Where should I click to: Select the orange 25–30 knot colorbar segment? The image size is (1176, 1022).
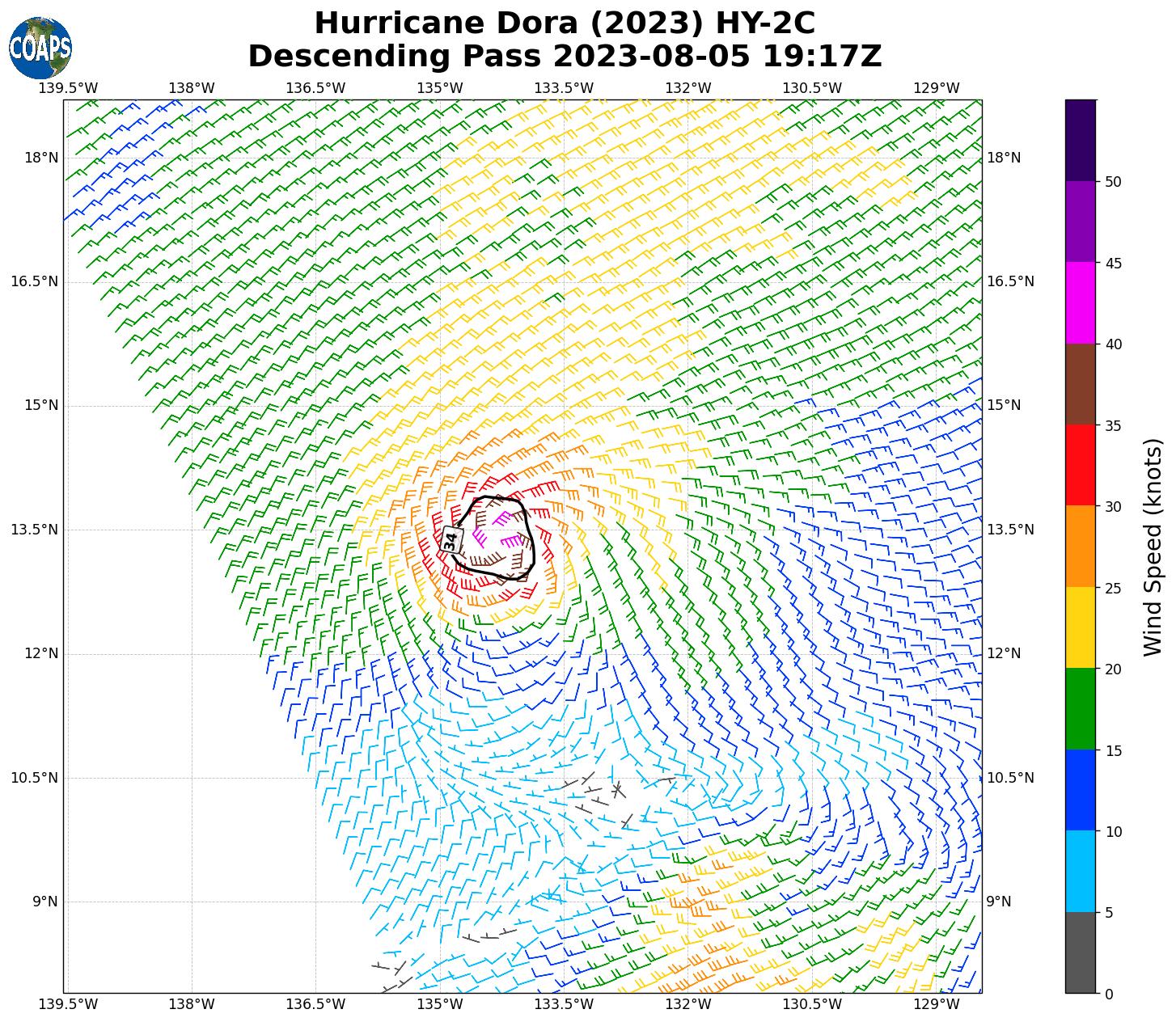1080,547
